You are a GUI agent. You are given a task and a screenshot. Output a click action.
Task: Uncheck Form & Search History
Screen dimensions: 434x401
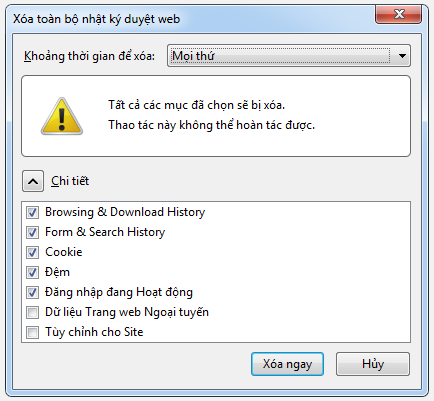(32, 232)
